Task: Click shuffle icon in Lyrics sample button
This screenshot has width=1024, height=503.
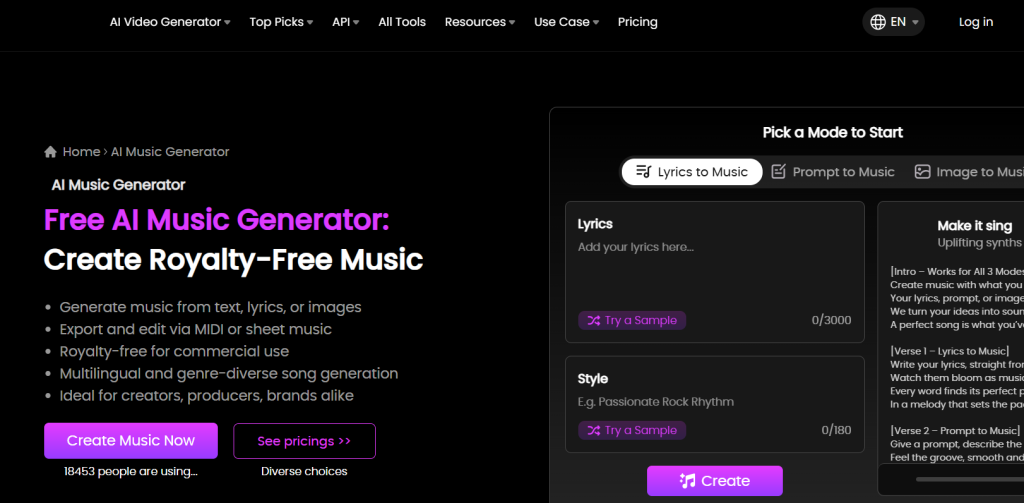Action: 594,321
